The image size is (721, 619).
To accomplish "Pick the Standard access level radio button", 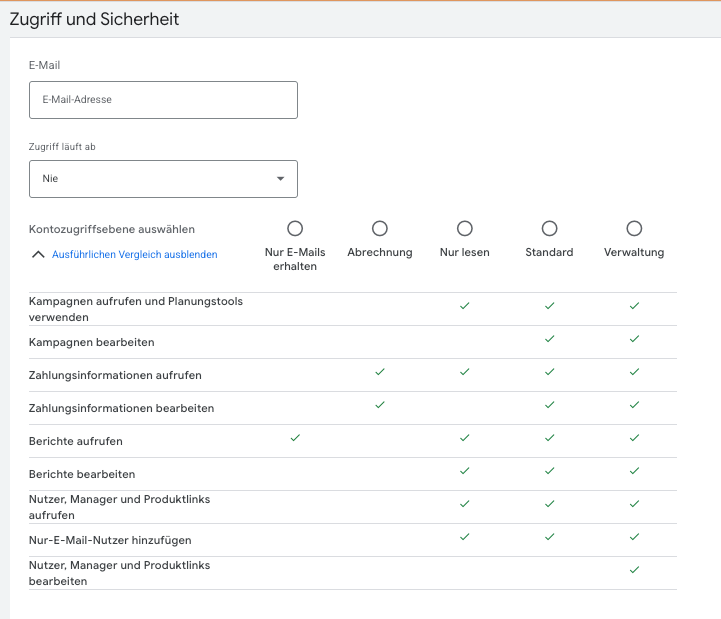I will click(x=549, y=229).
